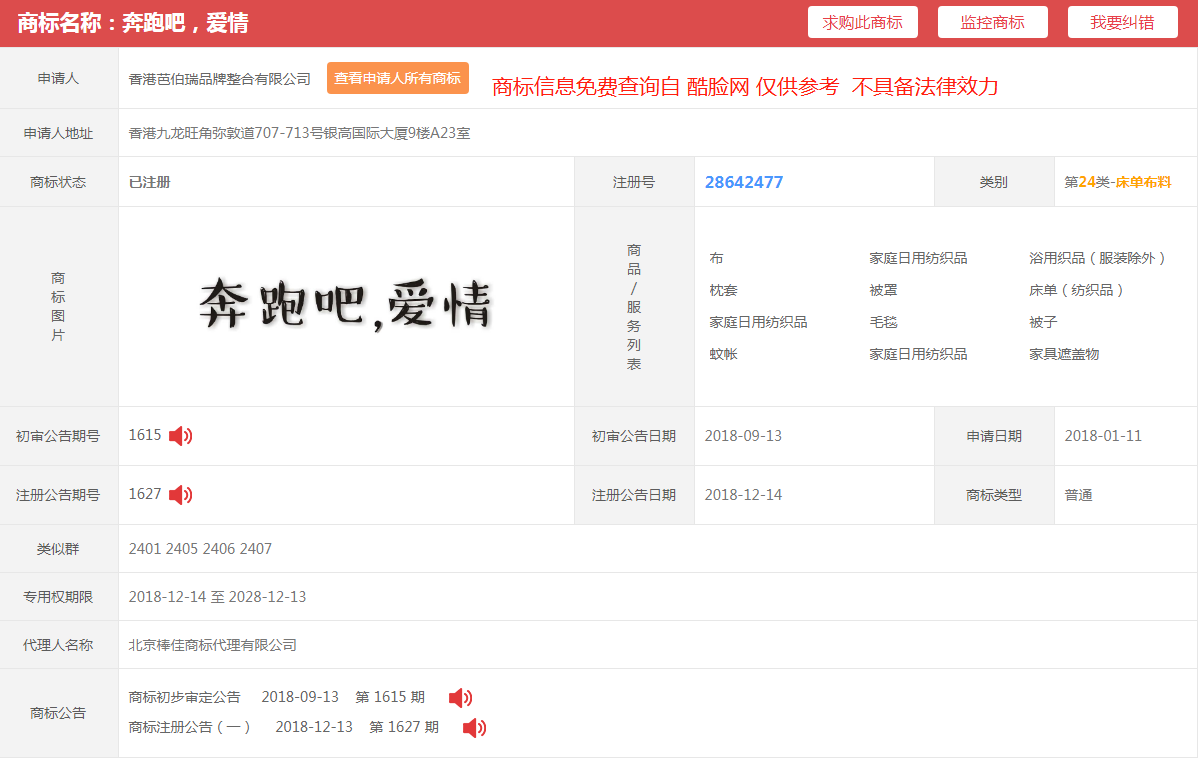Open the 监控商标 button
Screen dimensions: 1199x761
(993, 22)
